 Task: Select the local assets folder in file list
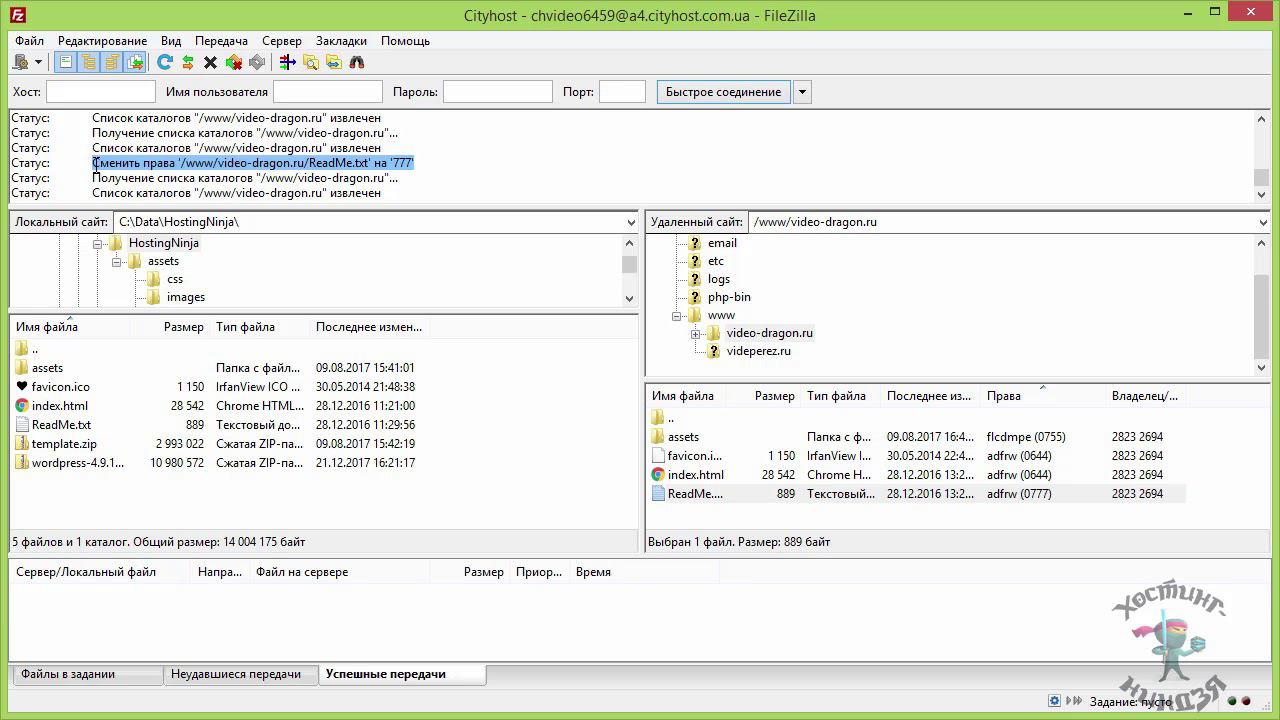pyautogui.click(x=47, y=368)
